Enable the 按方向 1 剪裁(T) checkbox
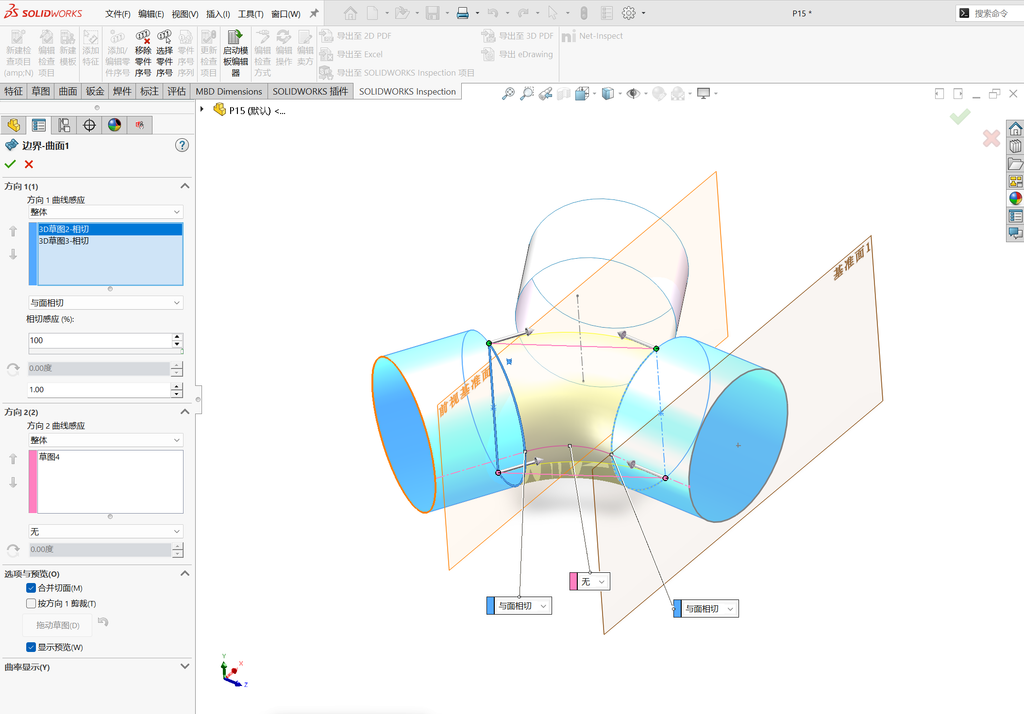The image size is (1024, 714). click(31, 604)
